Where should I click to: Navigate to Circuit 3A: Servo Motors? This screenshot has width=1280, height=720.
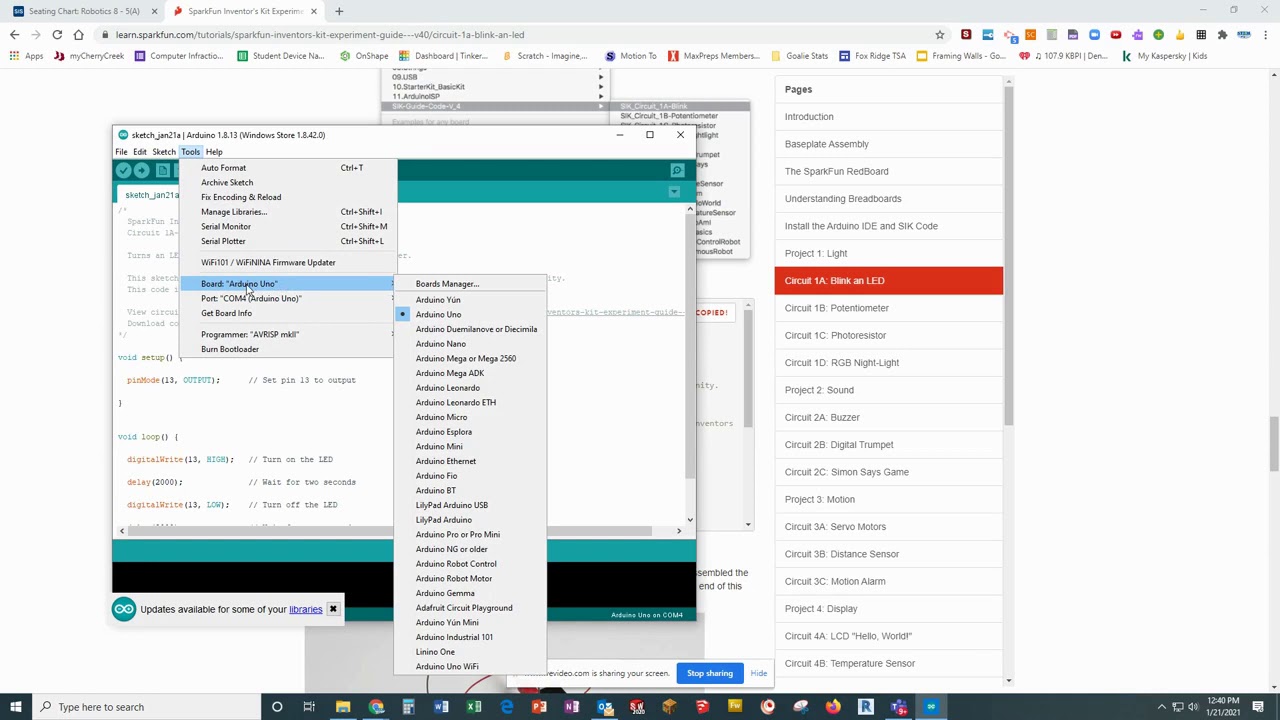[835, 527]
